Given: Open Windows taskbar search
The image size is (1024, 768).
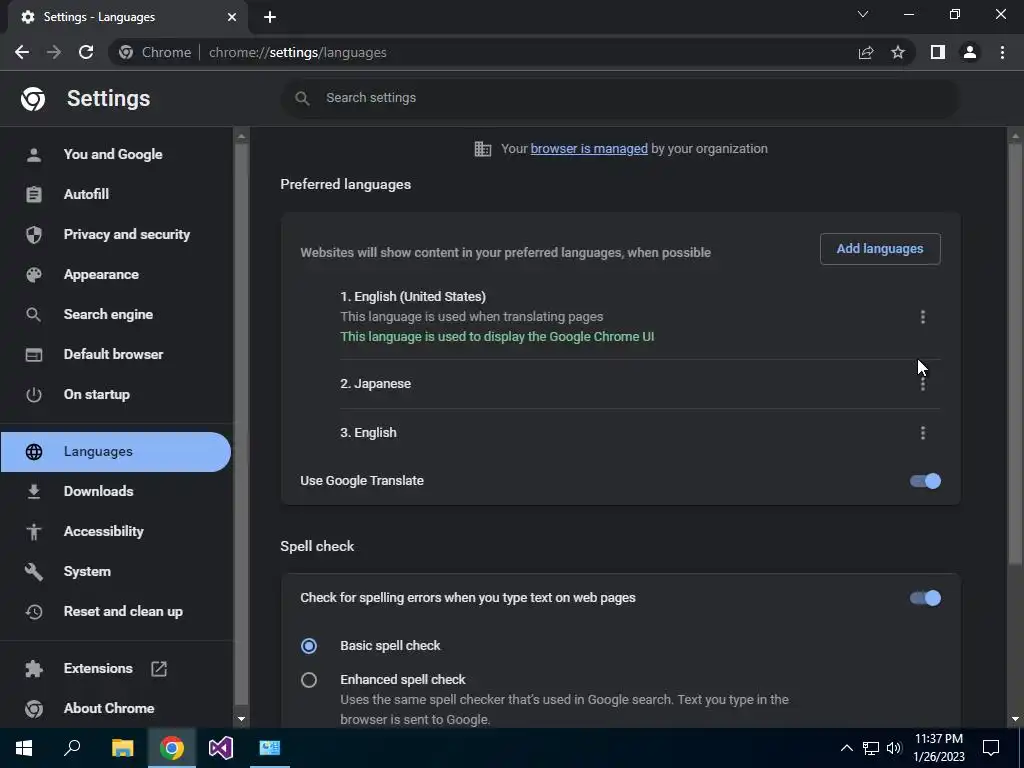Looking at the screenshot, I should pyautogui.click(x=72, y=748).
